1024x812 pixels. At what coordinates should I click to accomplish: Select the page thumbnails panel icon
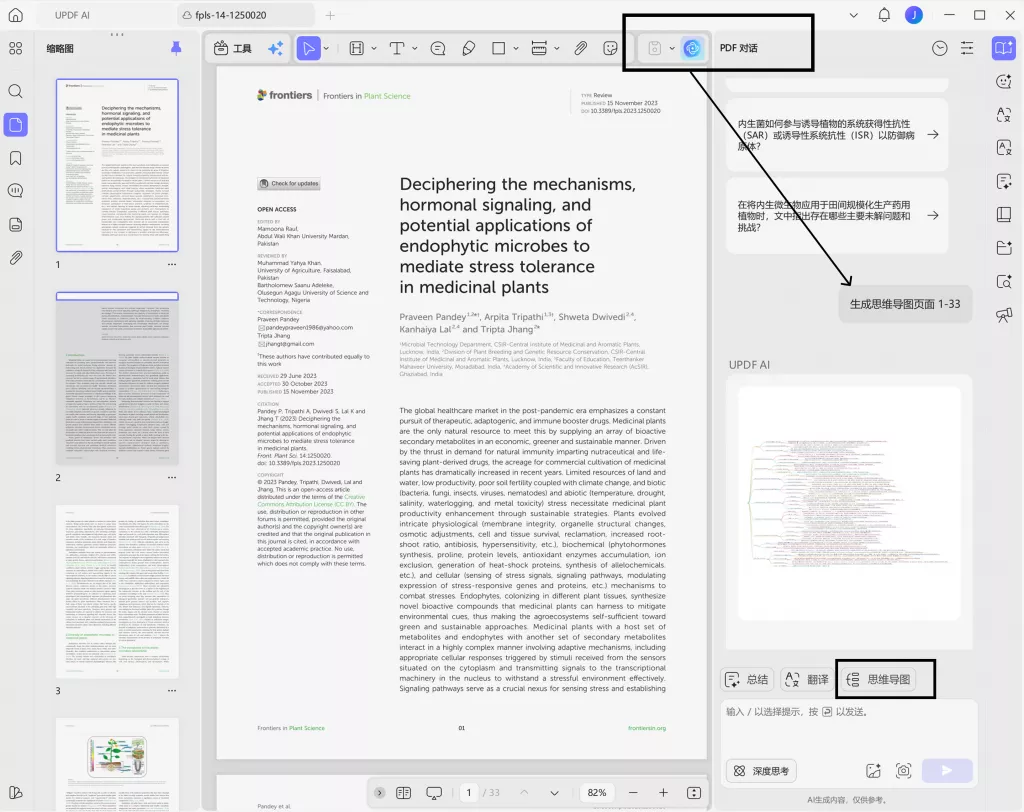[x=16, y=124]
